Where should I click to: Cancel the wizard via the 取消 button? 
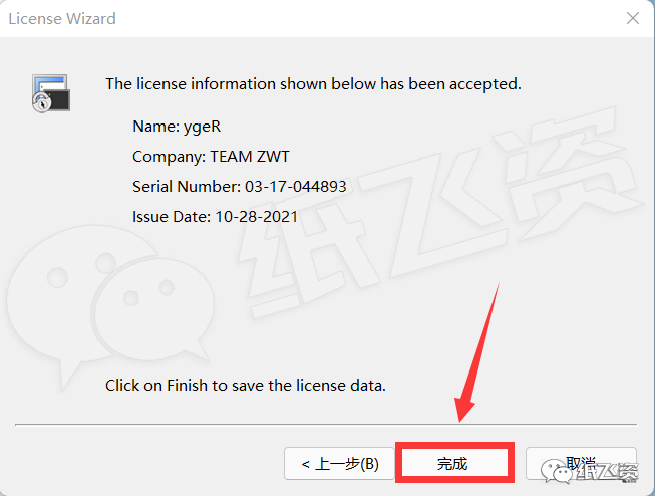(581, 463)
